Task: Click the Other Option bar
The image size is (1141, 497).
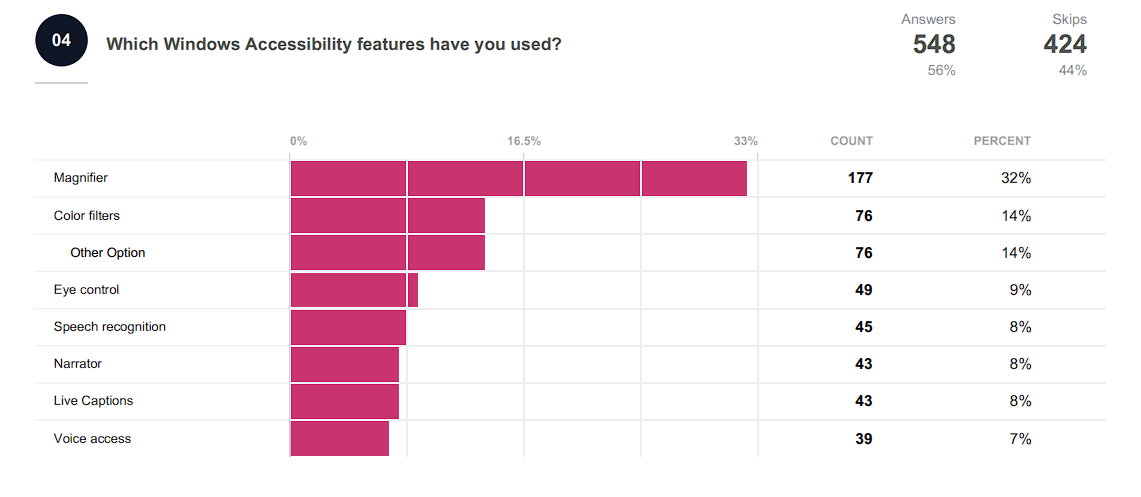Action: (387, 252)
